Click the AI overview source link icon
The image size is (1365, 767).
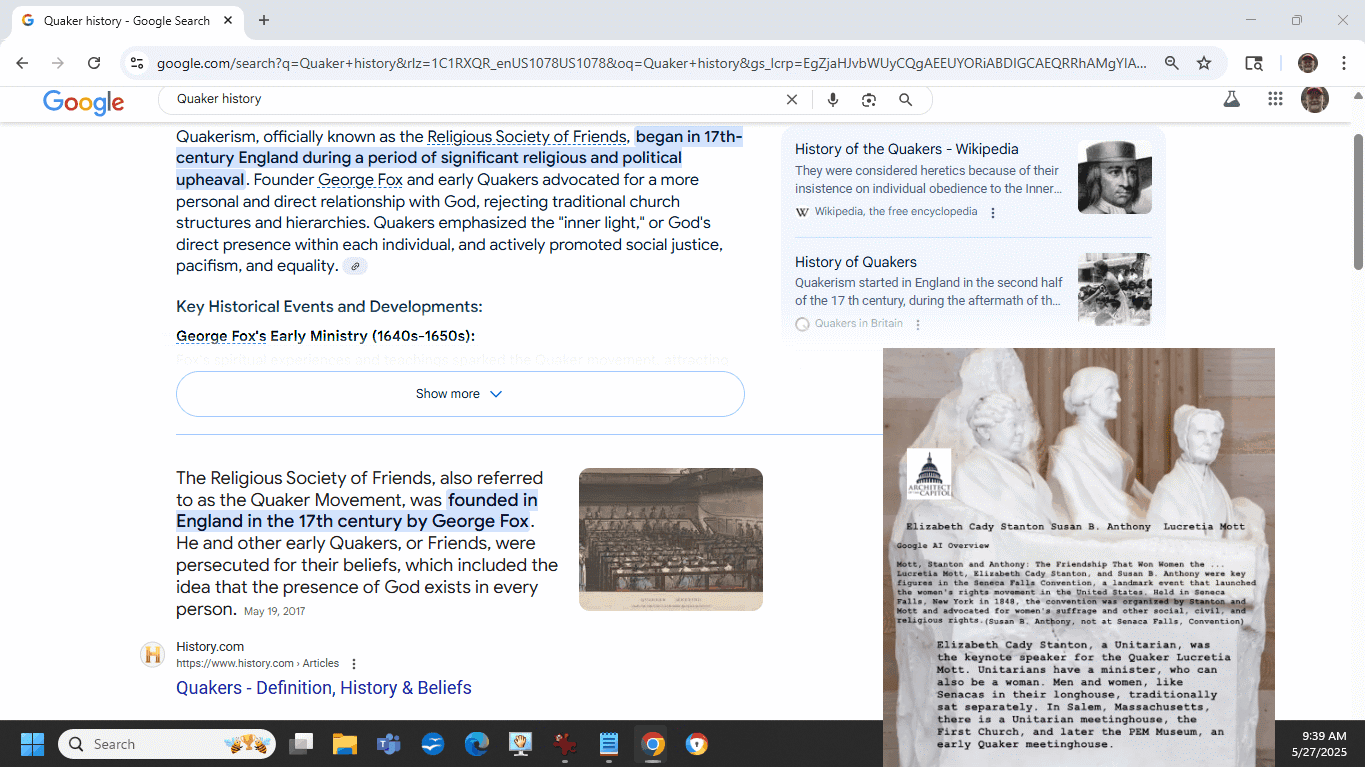pos(355,266)
